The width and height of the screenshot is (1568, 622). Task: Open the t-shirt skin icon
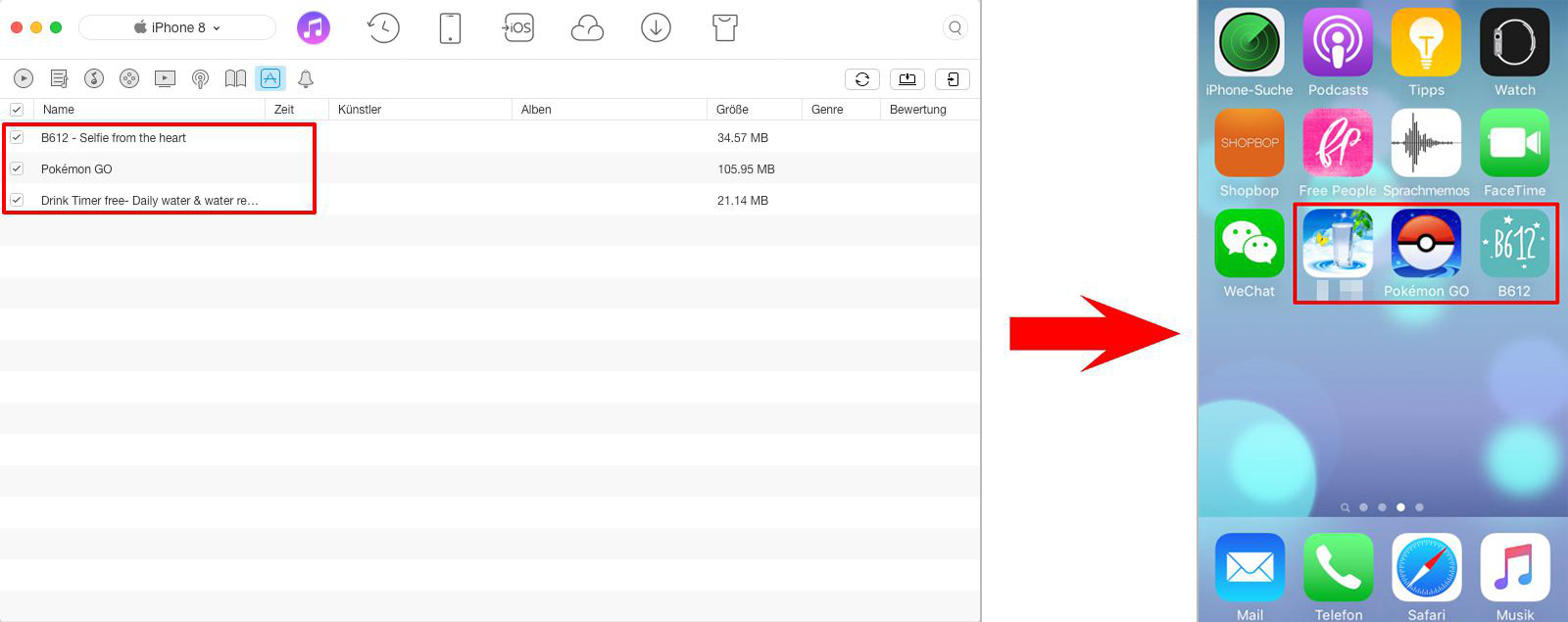pos(725,27)
